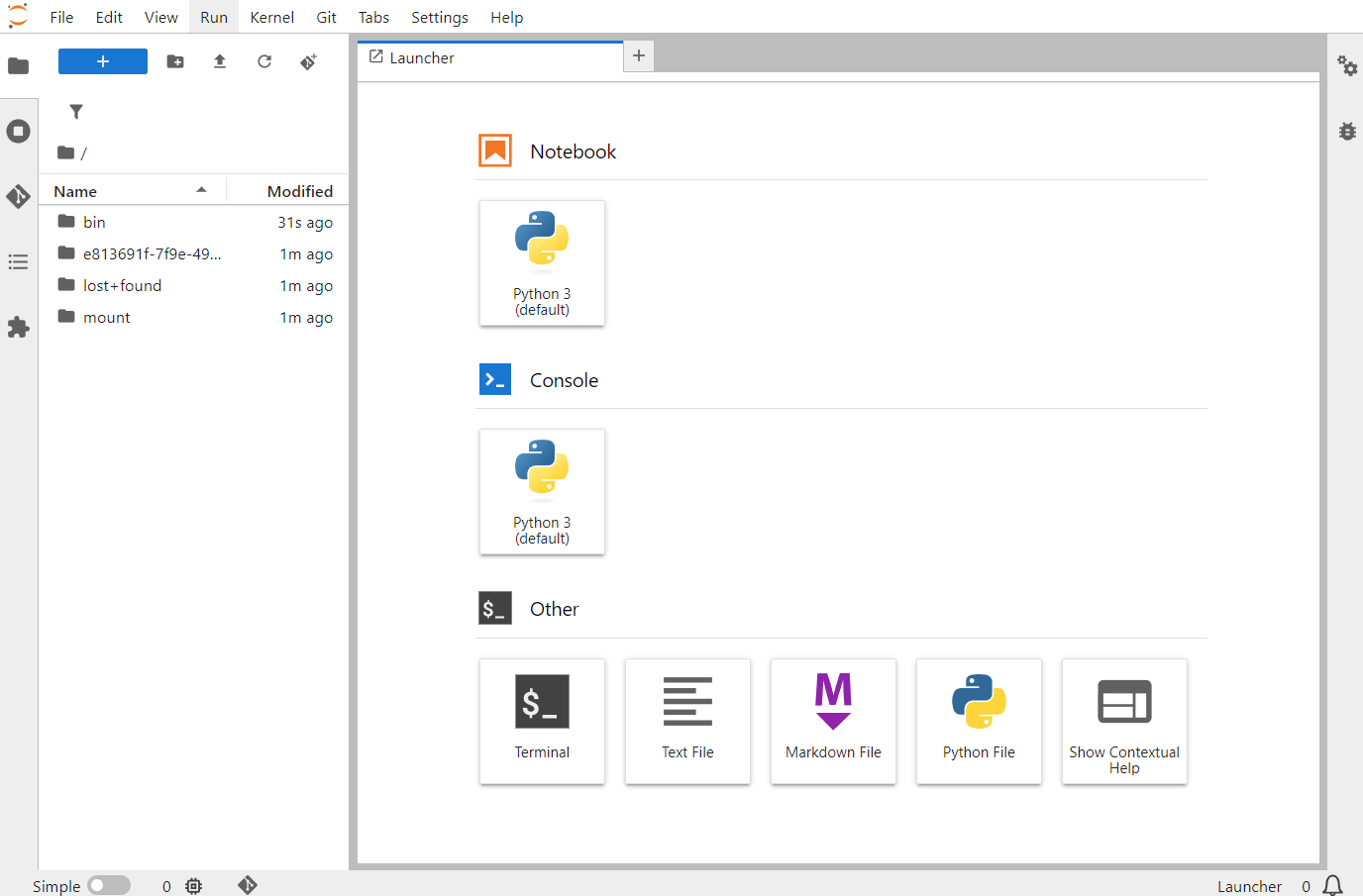Image resolution: width=1363 pixels, height=896 pixels.
Task: Open the Extension Manager sidebar
Action: (18, 327)
